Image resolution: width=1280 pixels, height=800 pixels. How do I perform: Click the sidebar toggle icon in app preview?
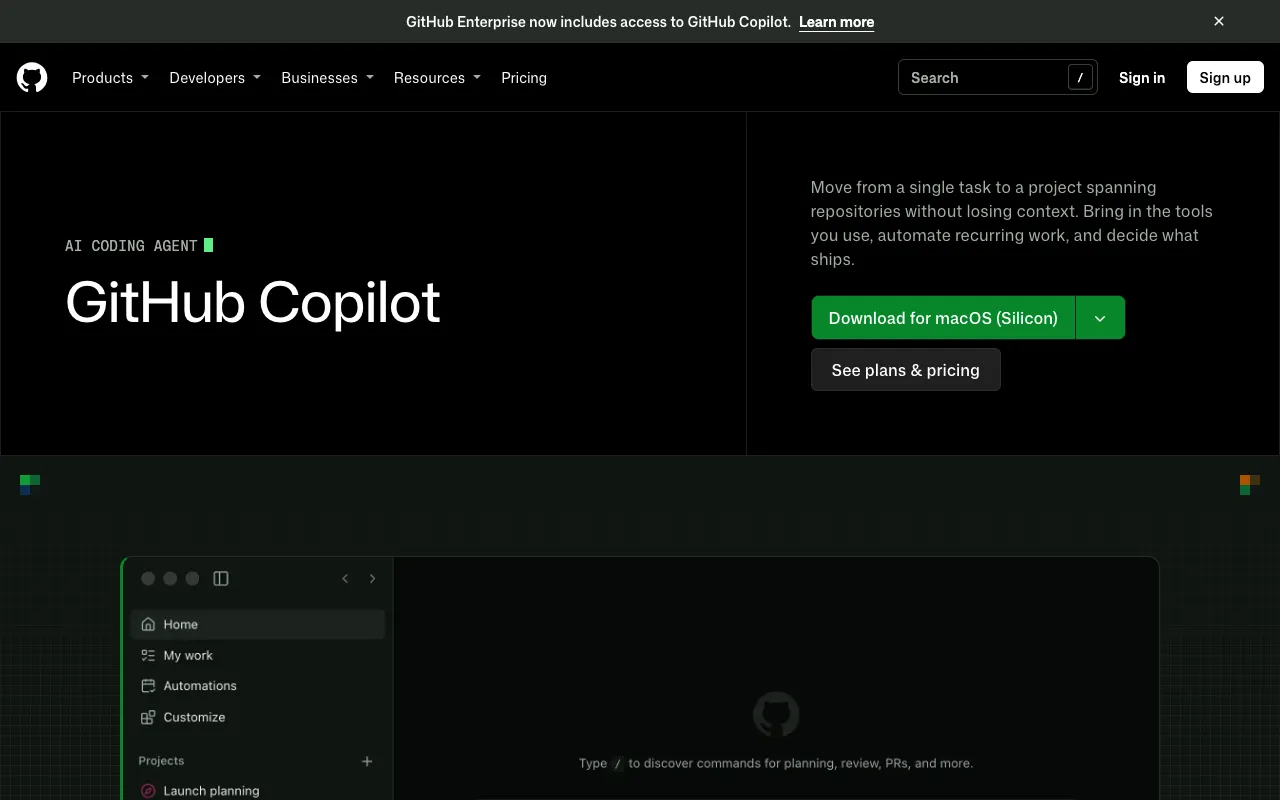[x=221, y=578]
